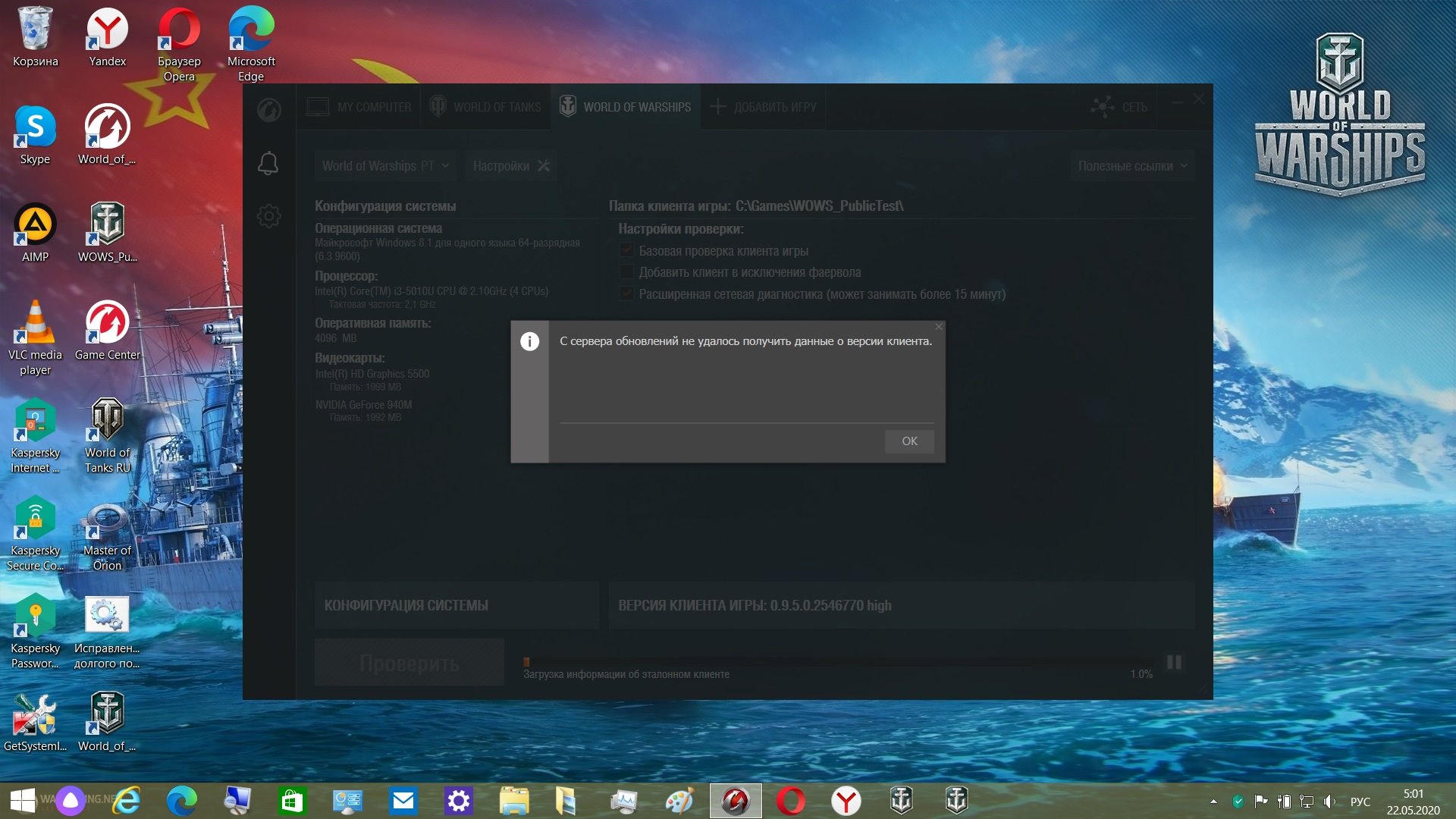The image size is (1456, 819).
Task: Toggle Расширенная сетевая диагностика checkbox
Action: click(626, 294)
